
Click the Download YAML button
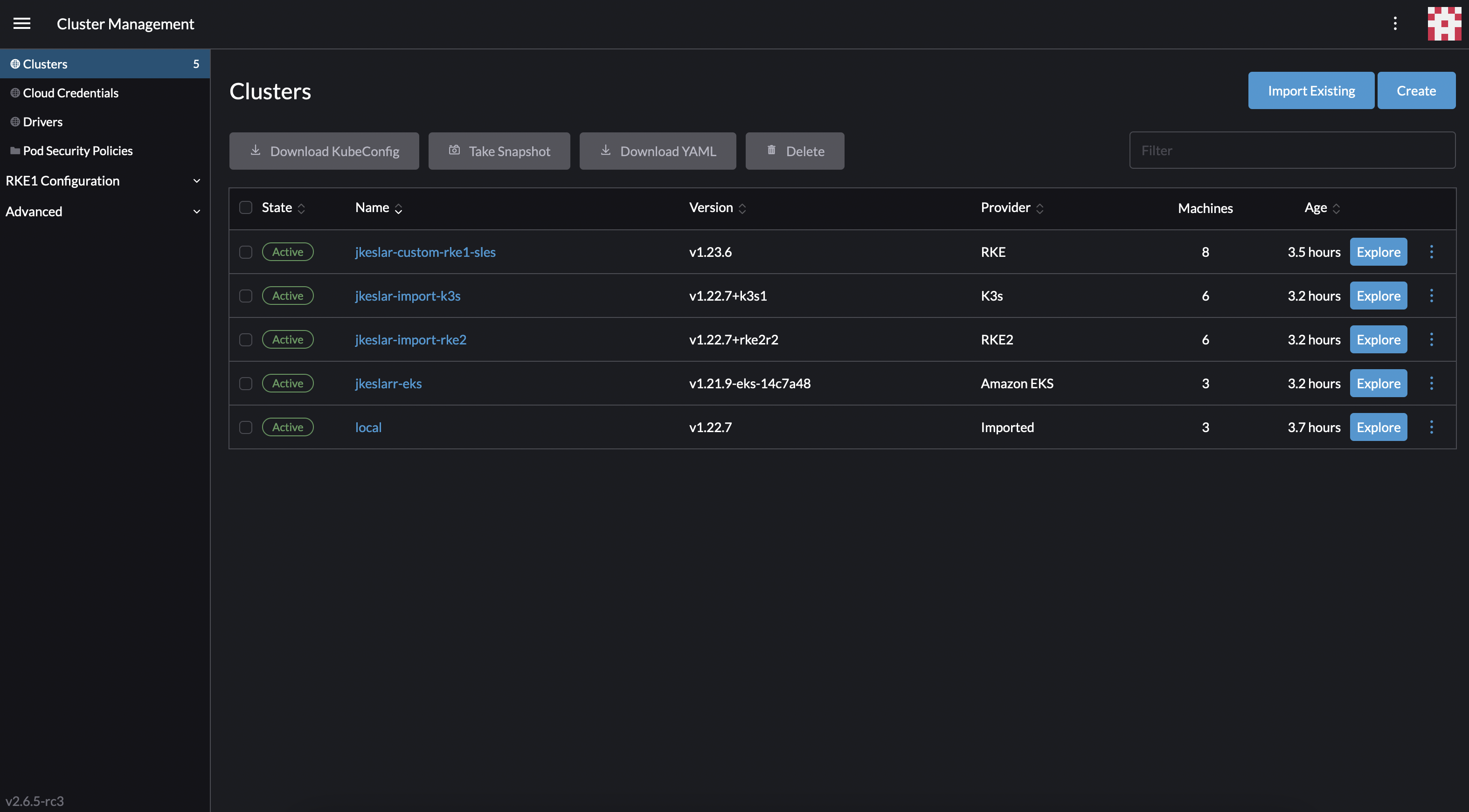(658, 151)
